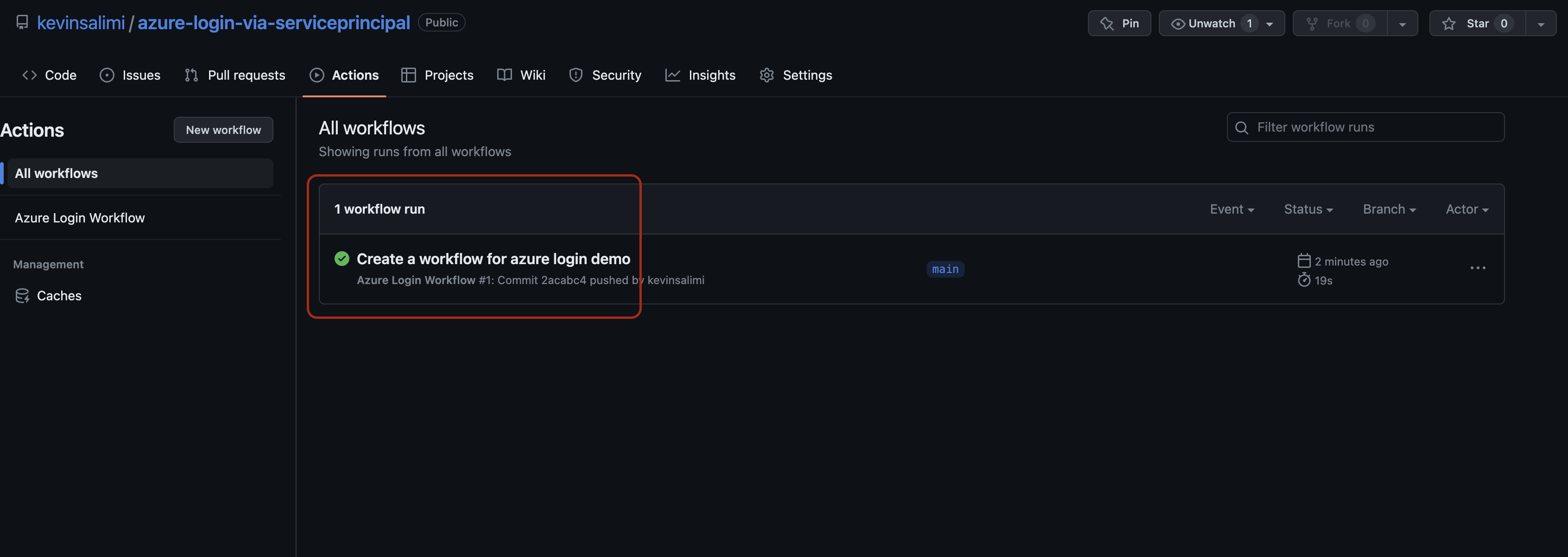This screenshot has height=557, width=1568.
Task: Click the 'Azure Login Workflow #1' subtitle text
Action: click(425, 281)
